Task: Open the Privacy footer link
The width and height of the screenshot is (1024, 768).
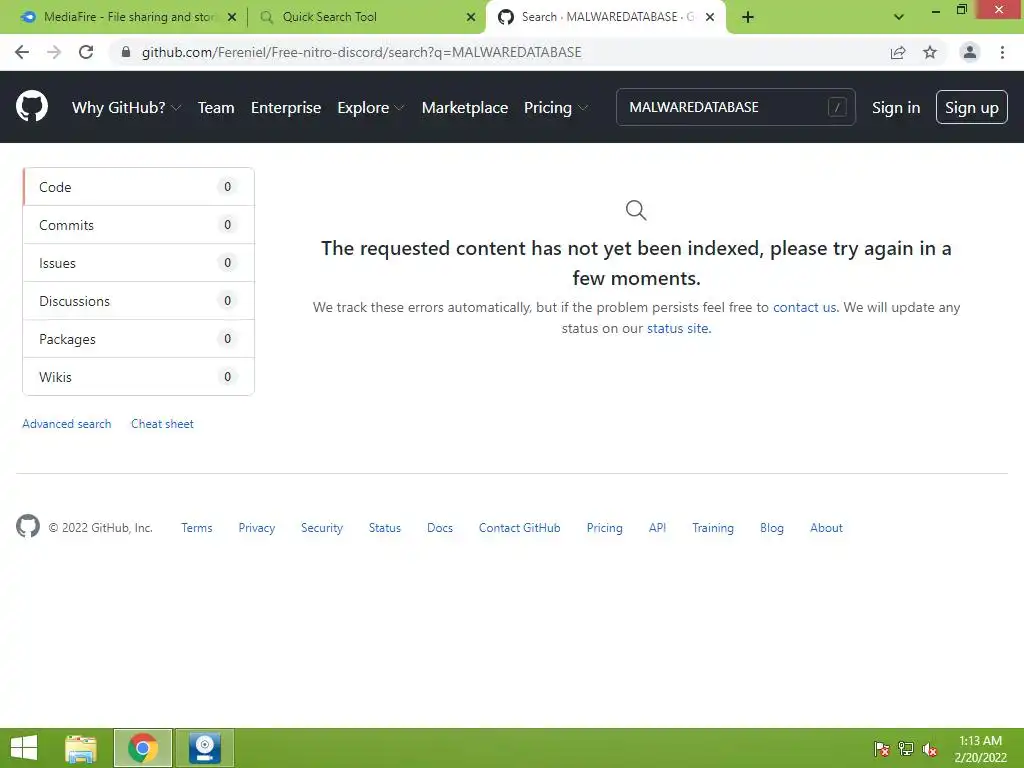Action: point(257,528)
